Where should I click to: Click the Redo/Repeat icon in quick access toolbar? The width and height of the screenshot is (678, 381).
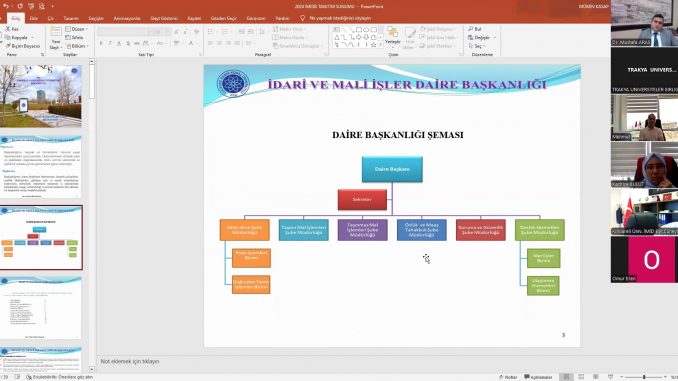20,6
